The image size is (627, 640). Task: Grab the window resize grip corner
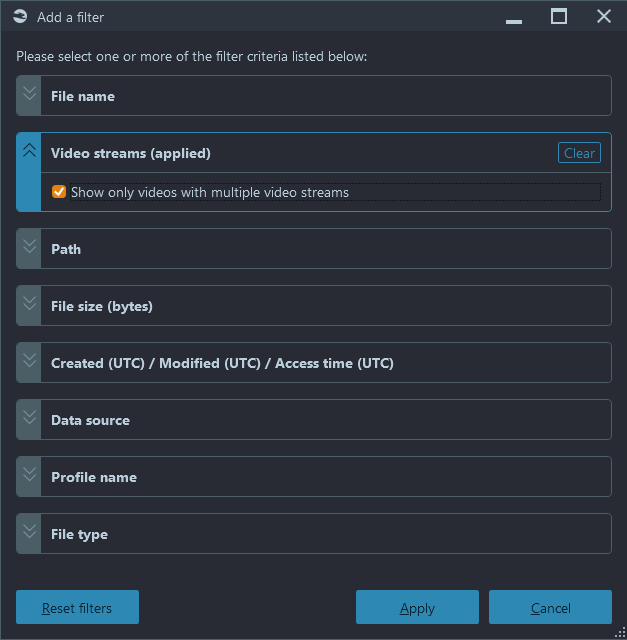point(620,633)
